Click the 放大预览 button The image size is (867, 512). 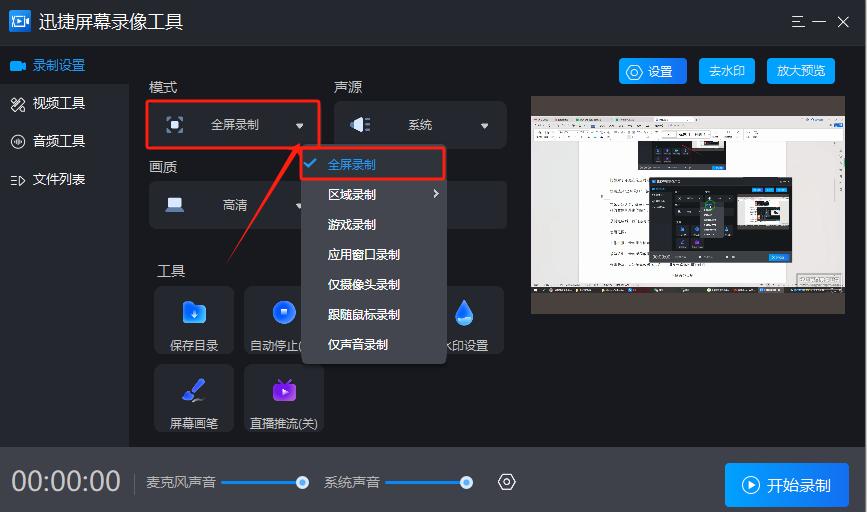click(x=801, y=71)
